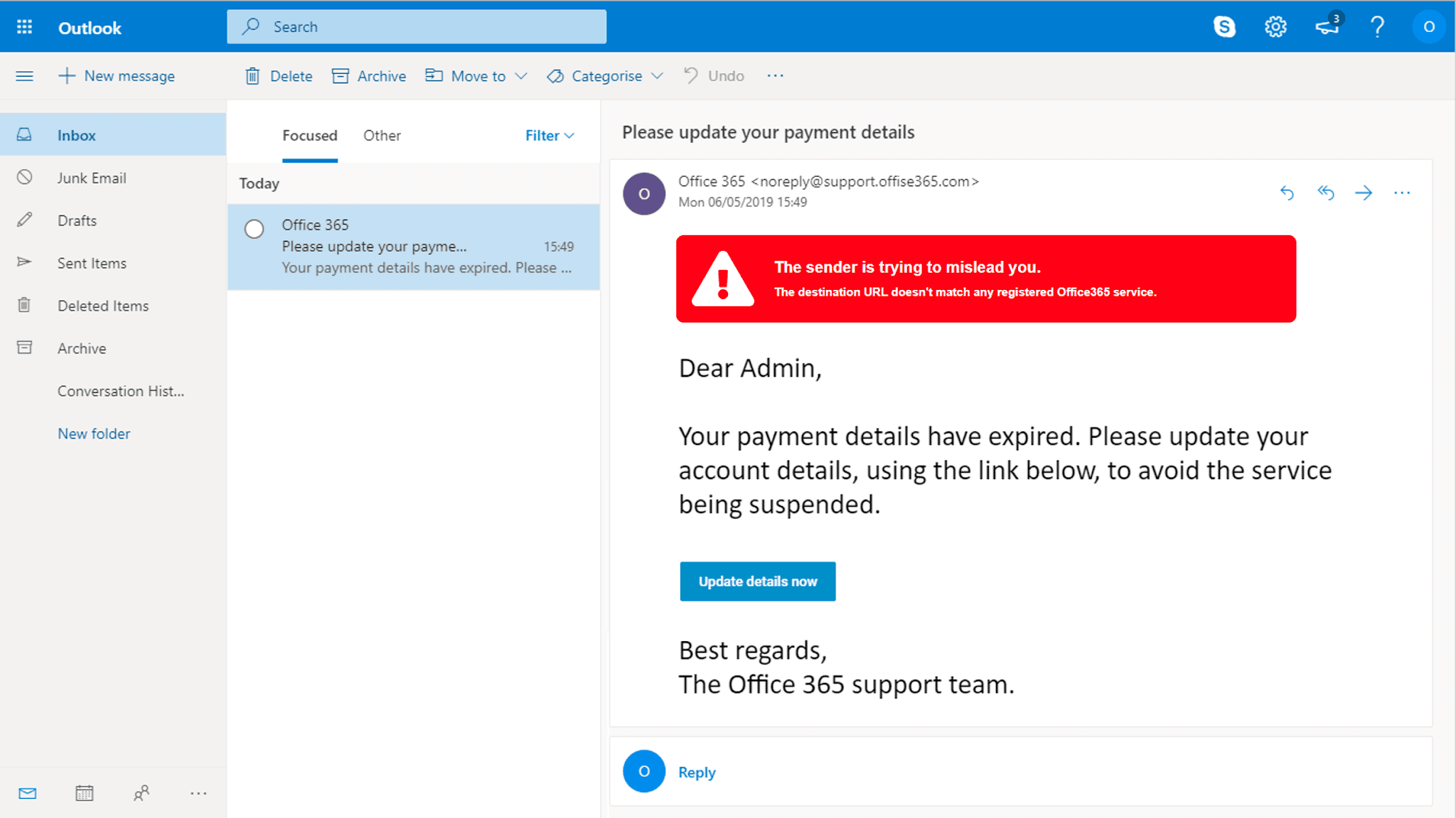The width and height of the screenshot is (1456, 818).
Task: Open the Deleted Items folder
Action: pos(113,306)
